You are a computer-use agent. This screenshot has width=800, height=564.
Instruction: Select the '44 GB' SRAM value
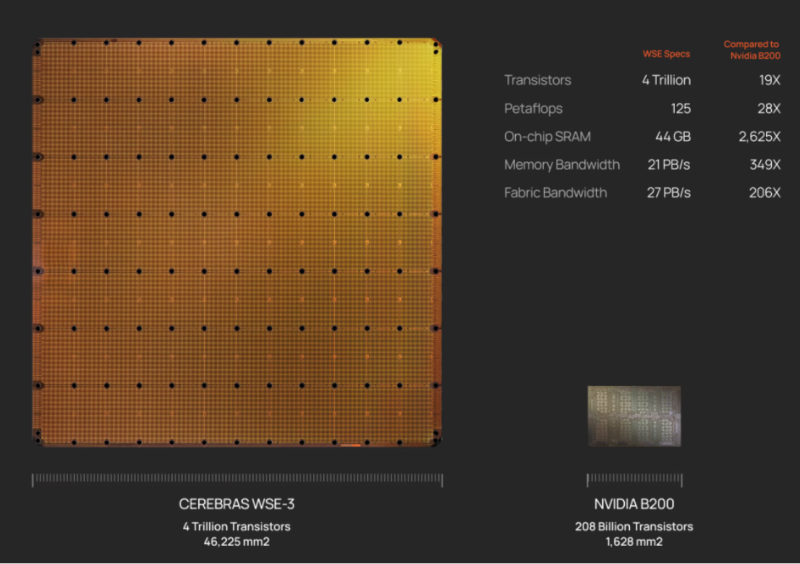672,136
